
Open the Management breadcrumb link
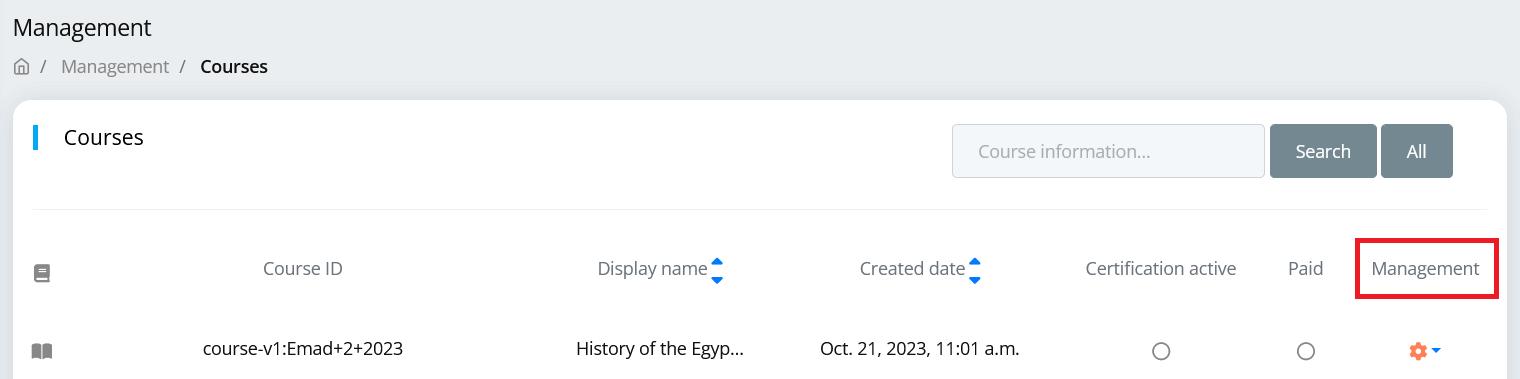(115, 67)
